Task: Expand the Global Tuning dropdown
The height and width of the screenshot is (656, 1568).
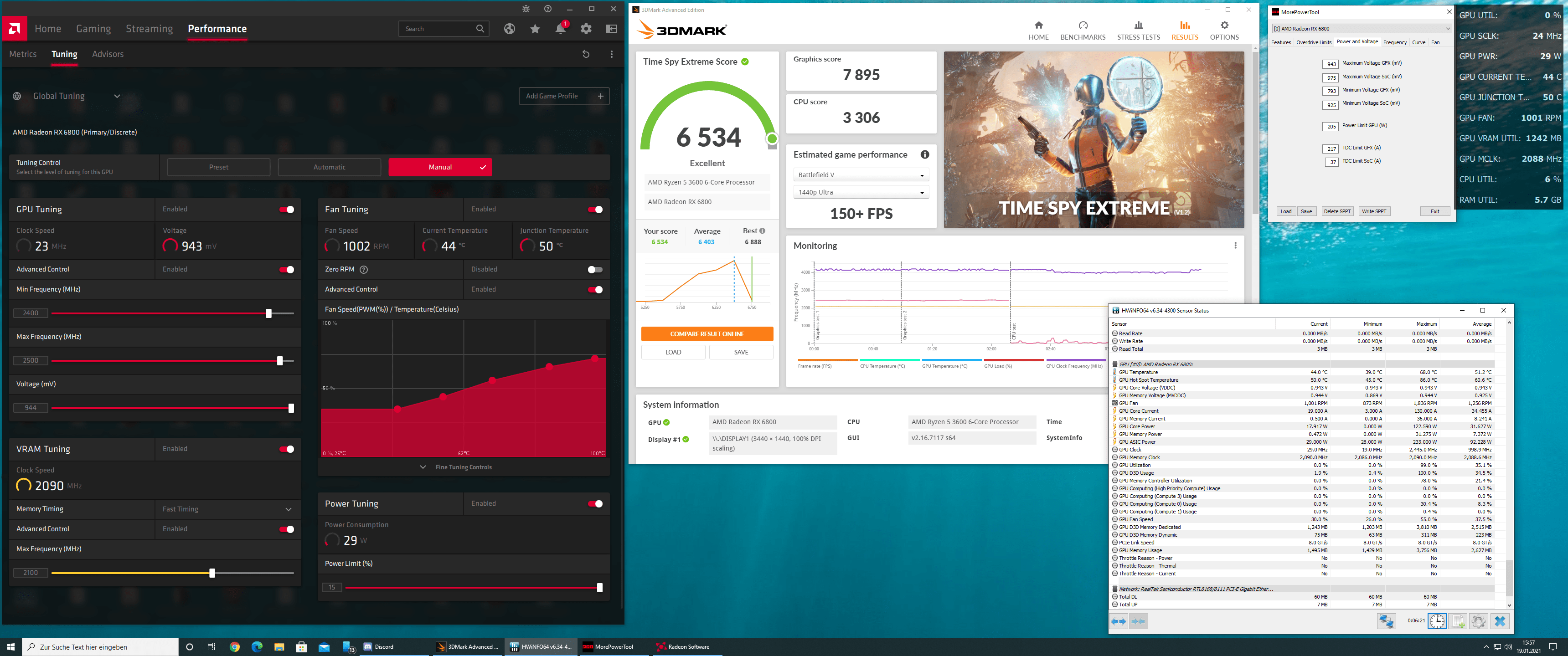Action: click(x=117, y=96)
